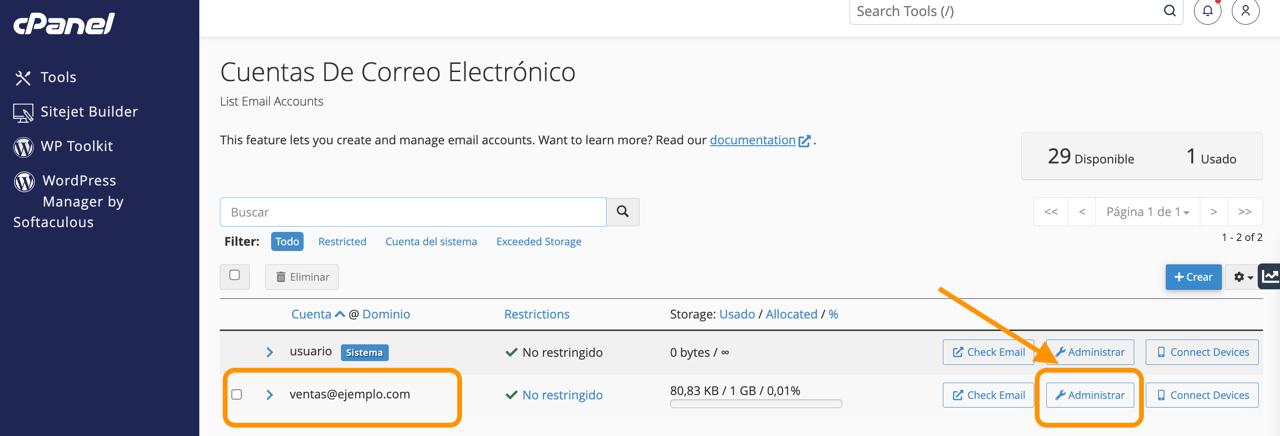Open the statistics chart icon tab
Image resolution: width=1280 pixels, height=436 pixels.
pos(1269,277)
